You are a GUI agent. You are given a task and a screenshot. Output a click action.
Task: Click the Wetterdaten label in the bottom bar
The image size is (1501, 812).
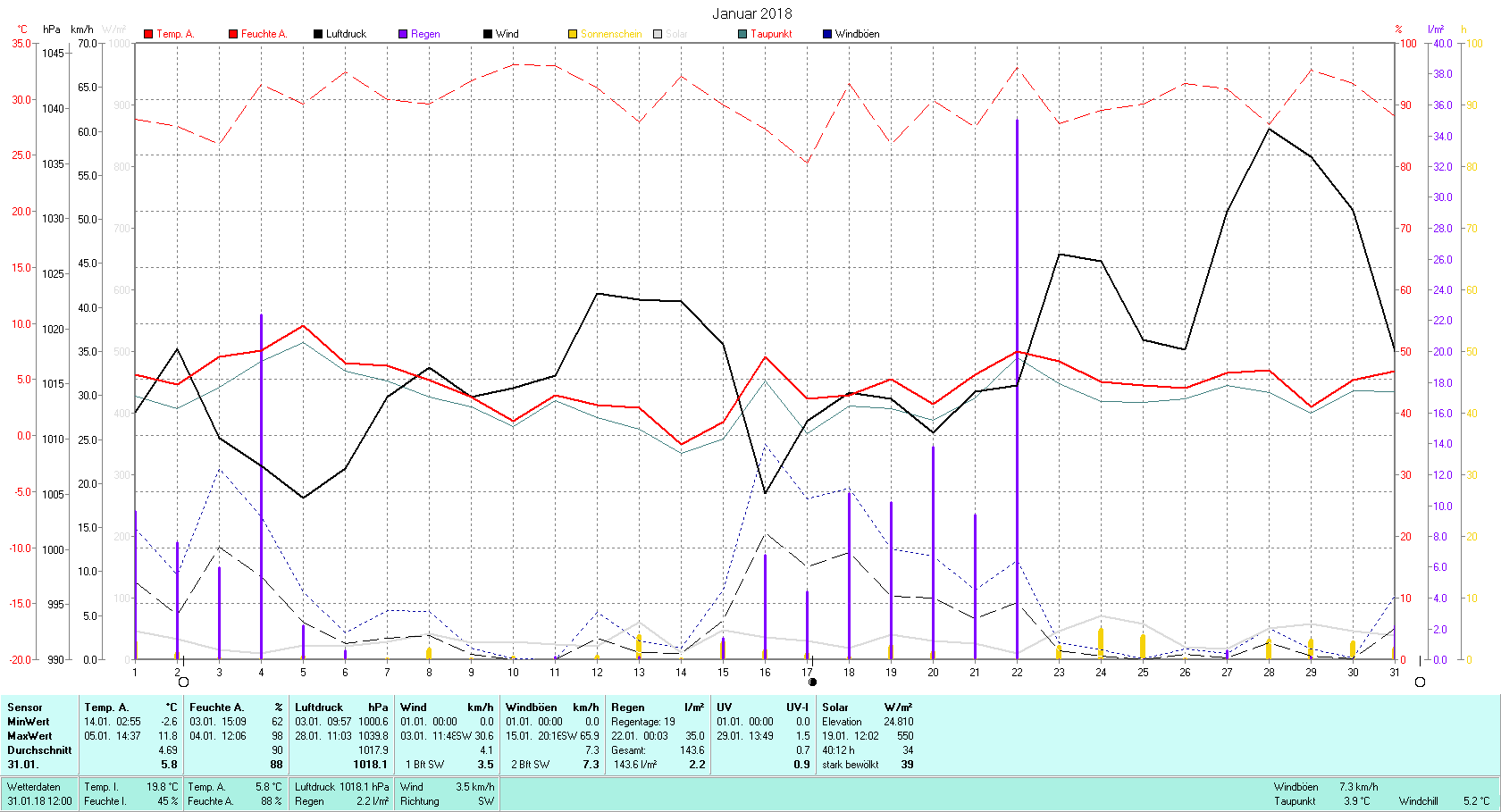pyautogui.click(x=34, y=787)
